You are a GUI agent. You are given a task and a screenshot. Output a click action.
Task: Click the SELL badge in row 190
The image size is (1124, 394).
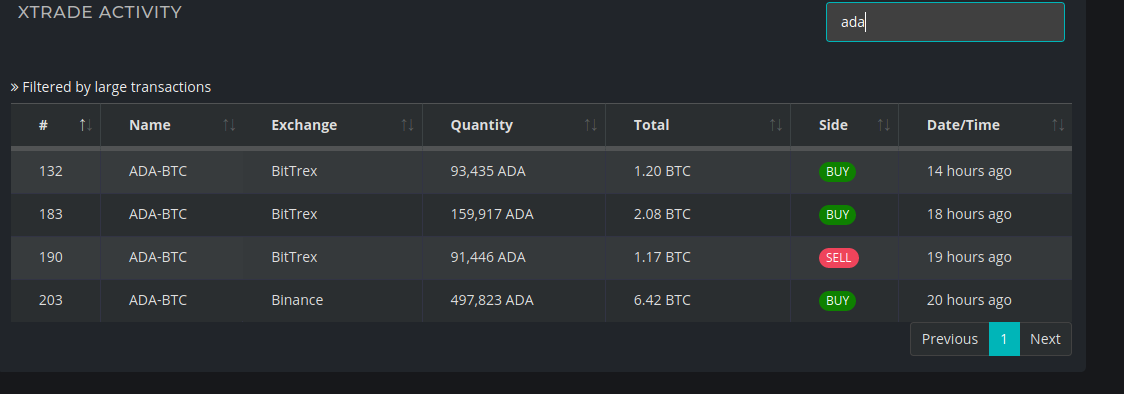(x=839, y=258)
